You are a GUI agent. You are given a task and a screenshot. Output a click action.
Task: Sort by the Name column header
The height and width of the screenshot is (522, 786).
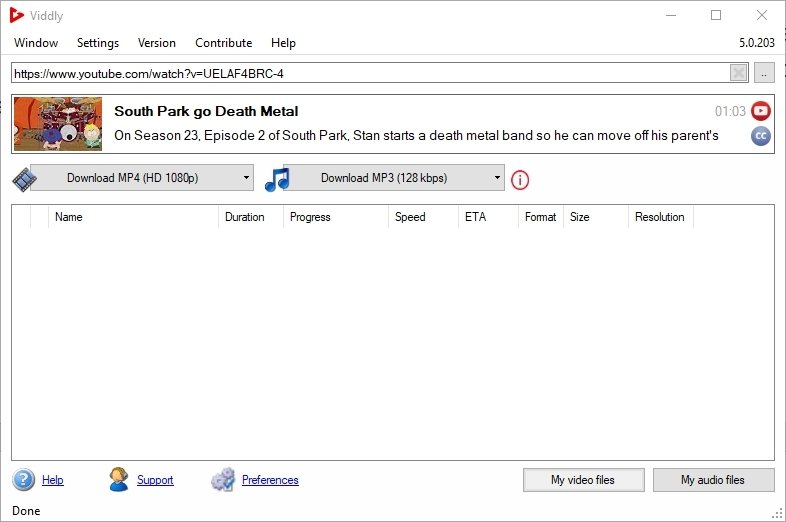[133, 217]
